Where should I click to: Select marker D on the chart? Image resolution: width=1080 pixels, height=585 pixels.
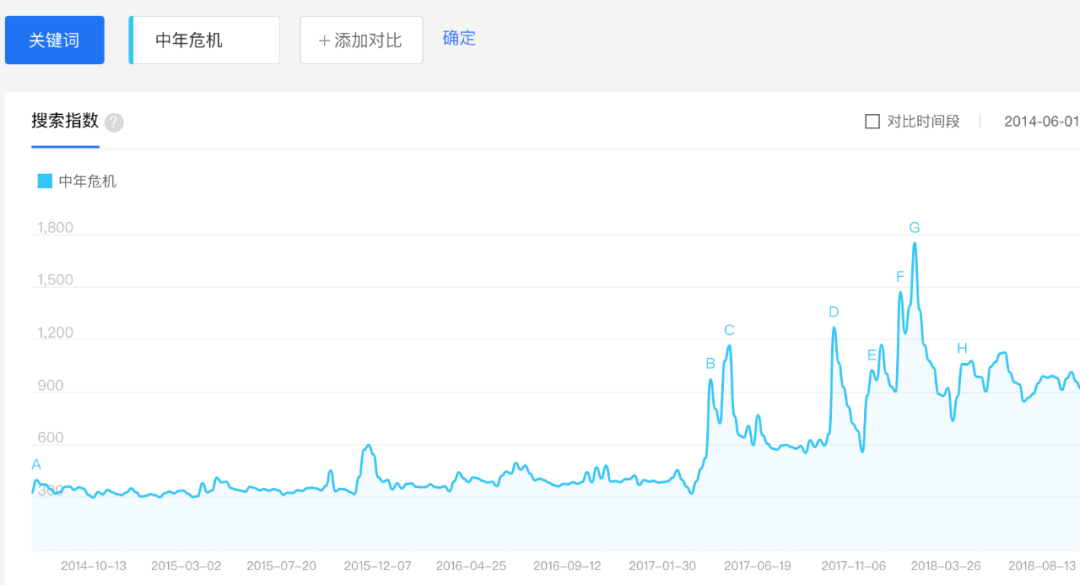[x=833, y=312]
